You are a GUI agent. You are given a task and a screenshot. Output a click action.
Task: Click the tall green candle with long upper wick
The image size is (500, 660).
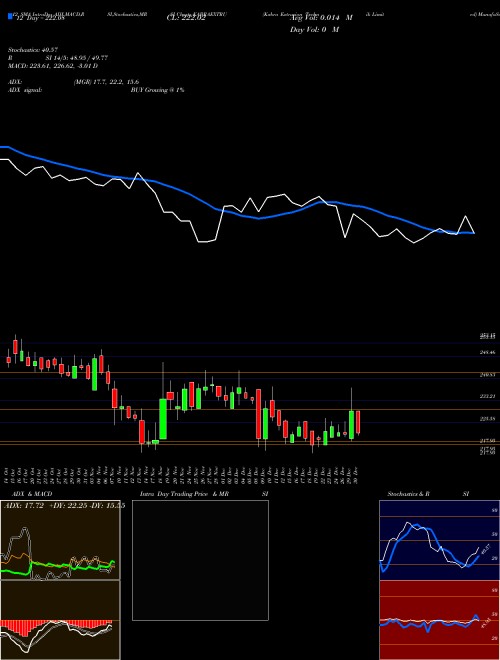163,419
